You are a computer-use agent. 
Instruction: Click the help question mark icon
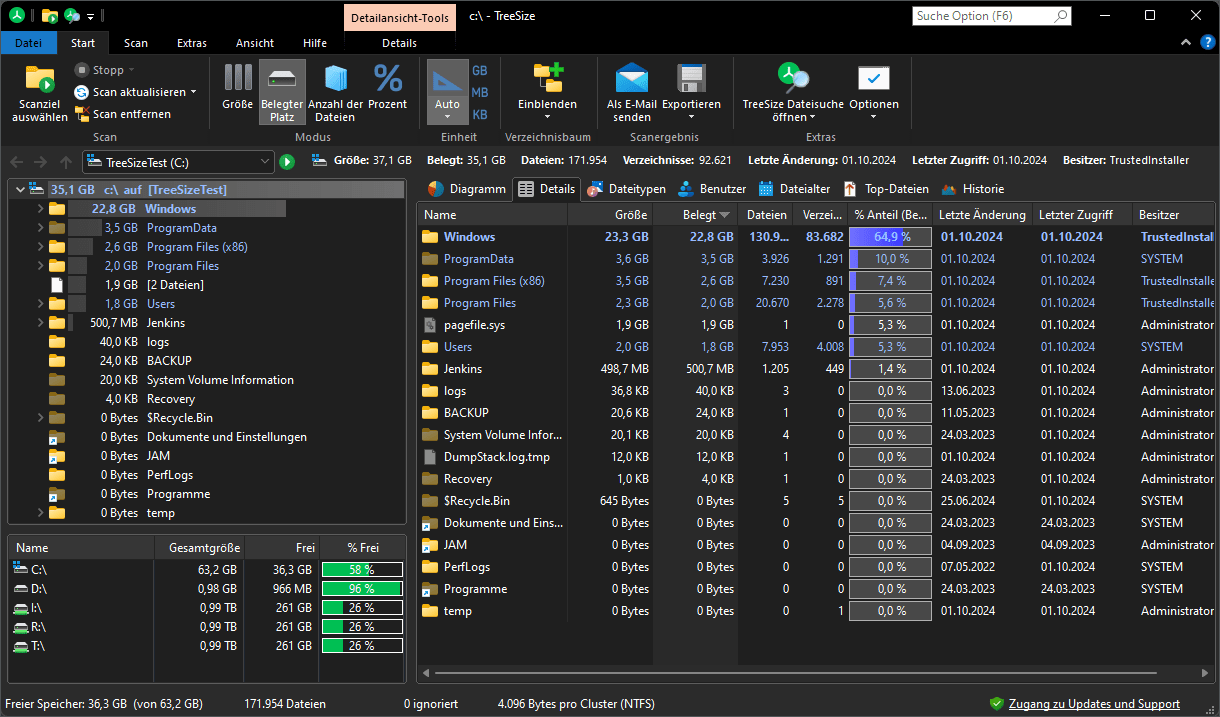coord(1209,43)
